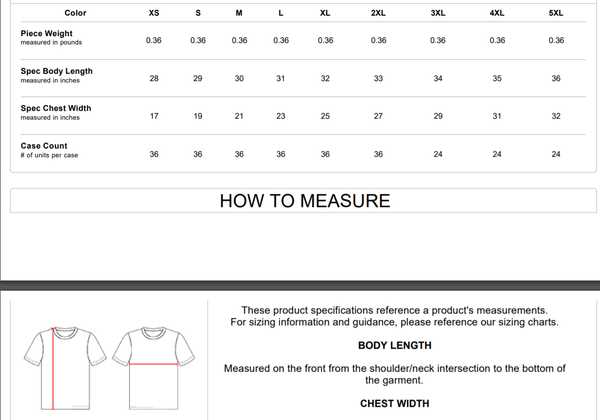
Task: Click the 5XL column header
Action: 556,13
